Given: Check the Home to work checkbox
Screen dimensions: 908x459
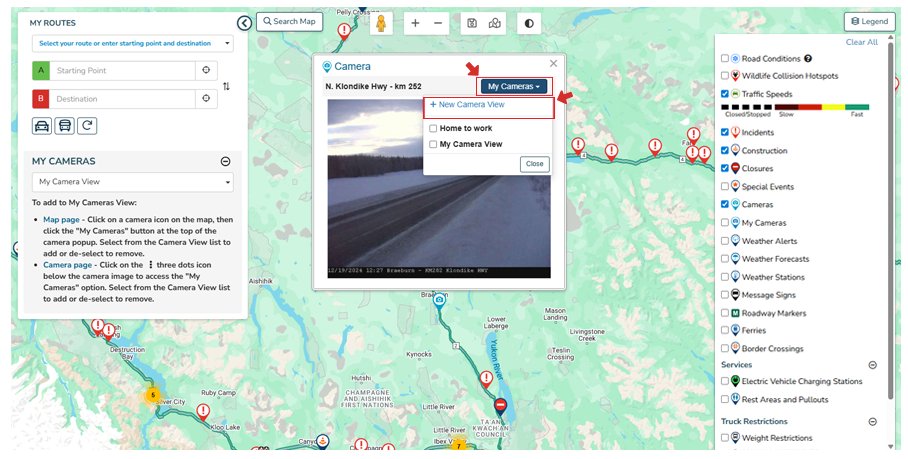Looking at the screenshot, I should [x=433, y=128].
